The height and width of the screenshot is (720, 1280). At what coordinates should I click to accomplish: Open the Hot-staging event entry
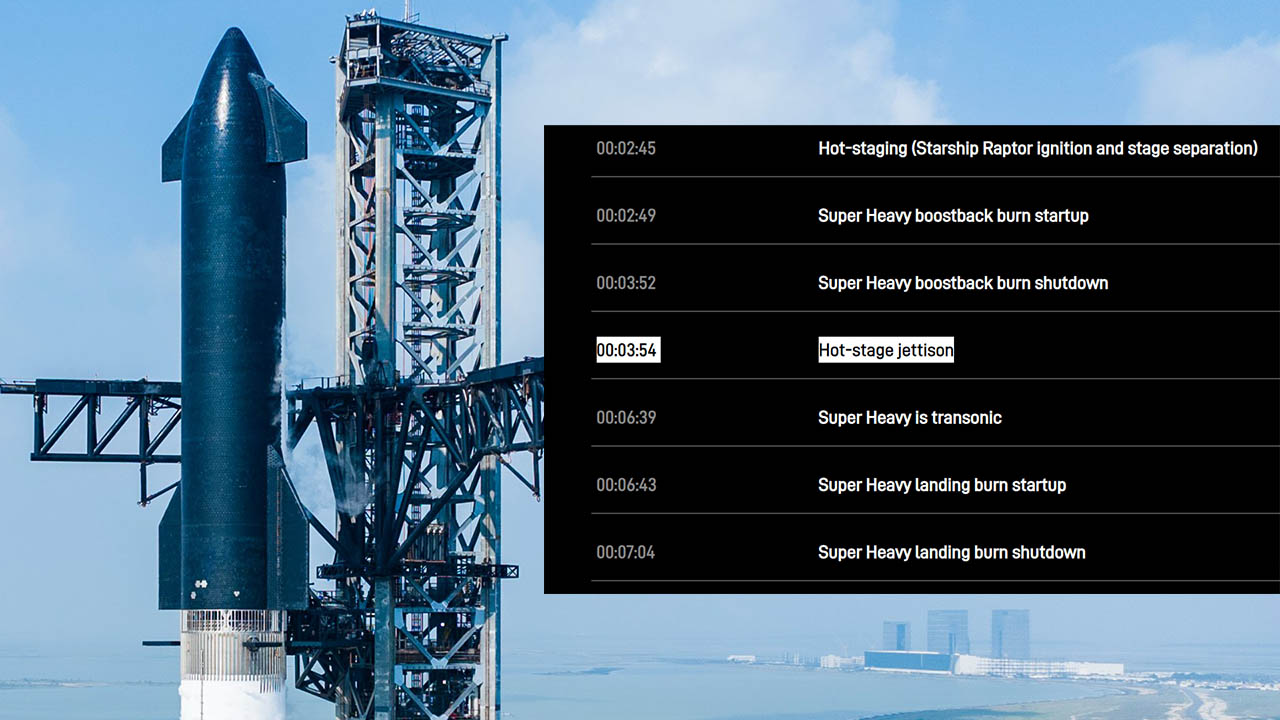(1038, 148)
